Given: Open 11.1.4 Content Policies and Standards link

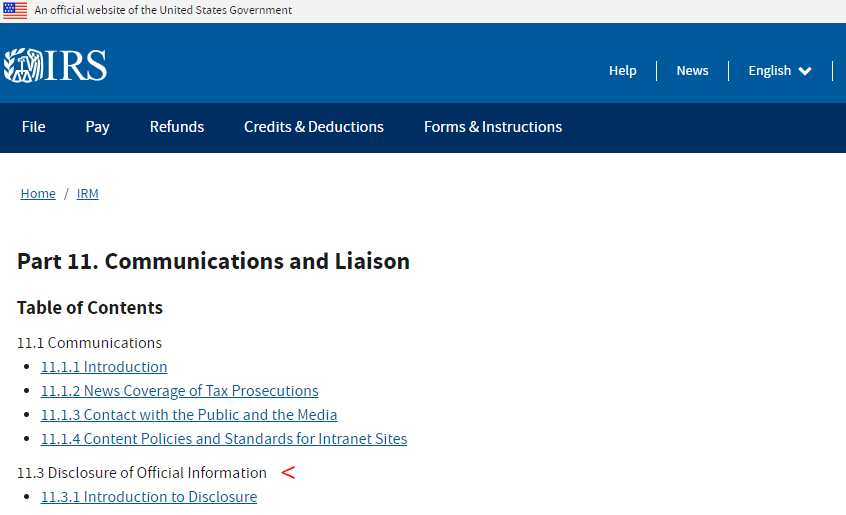Looking at the screenshot, I should tap(224, 438).
